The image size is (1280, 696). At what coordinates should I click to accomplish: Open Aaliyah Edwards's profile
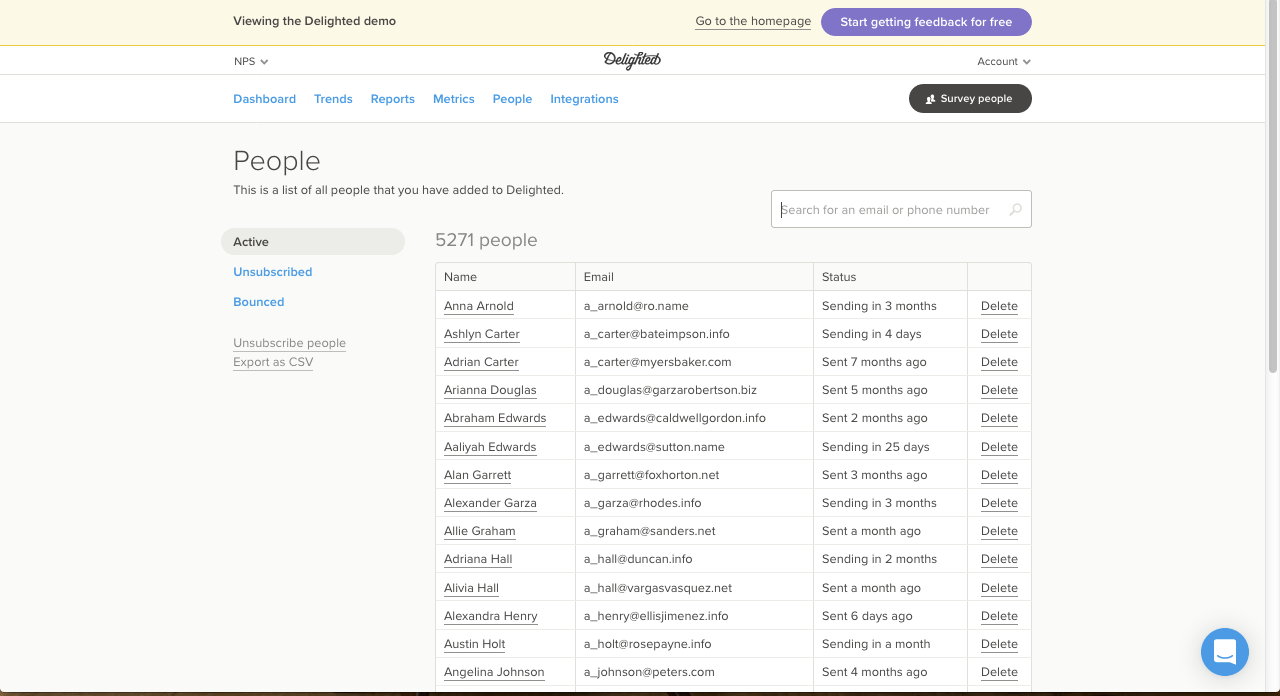tap(490, 447)
